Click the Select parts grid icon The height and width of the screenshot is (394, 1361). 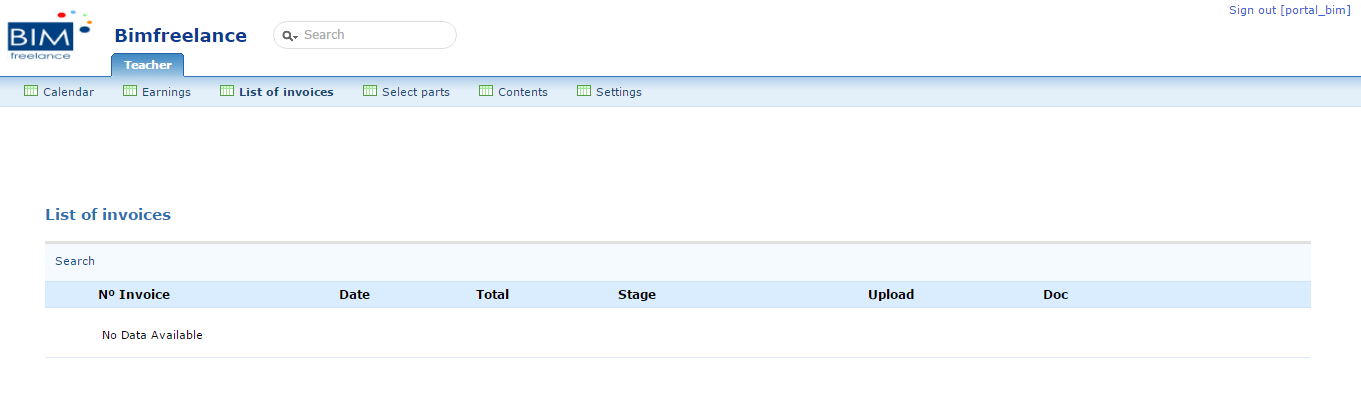tap(370, 91)
